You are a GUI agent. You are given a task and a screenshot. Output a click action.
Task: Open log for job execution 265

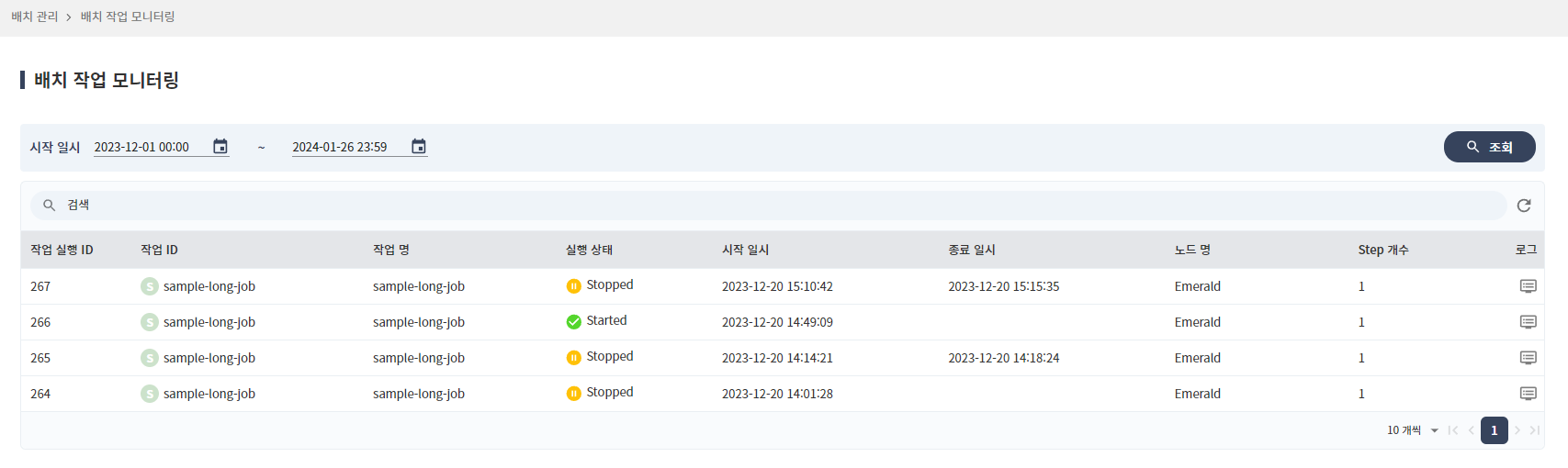pos(1528,358)
